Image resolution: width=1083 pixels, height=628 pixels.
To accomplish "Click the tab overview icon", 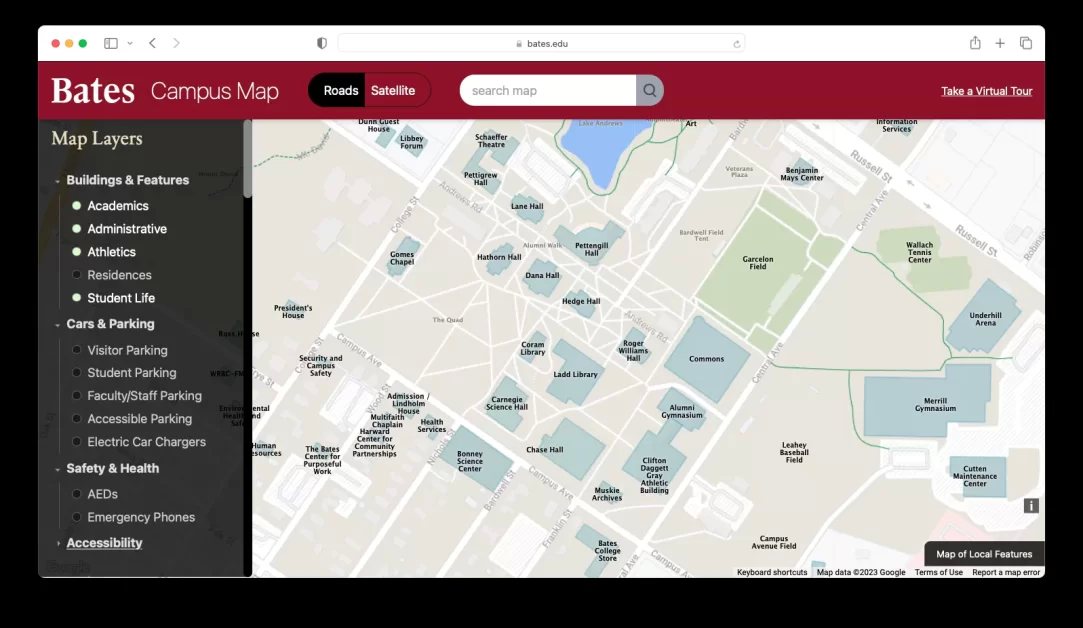I will 1026,42.
